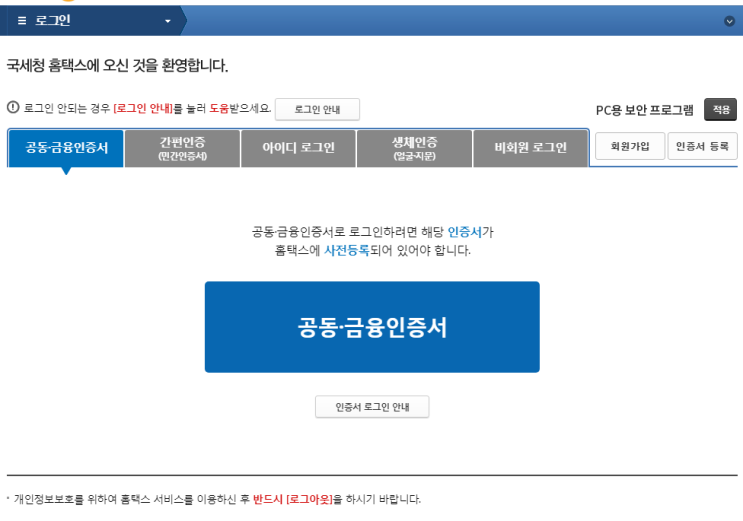743x521 pixels.
Task: Switch to the 아이디 로그인 tab
Action: [299, 148]
